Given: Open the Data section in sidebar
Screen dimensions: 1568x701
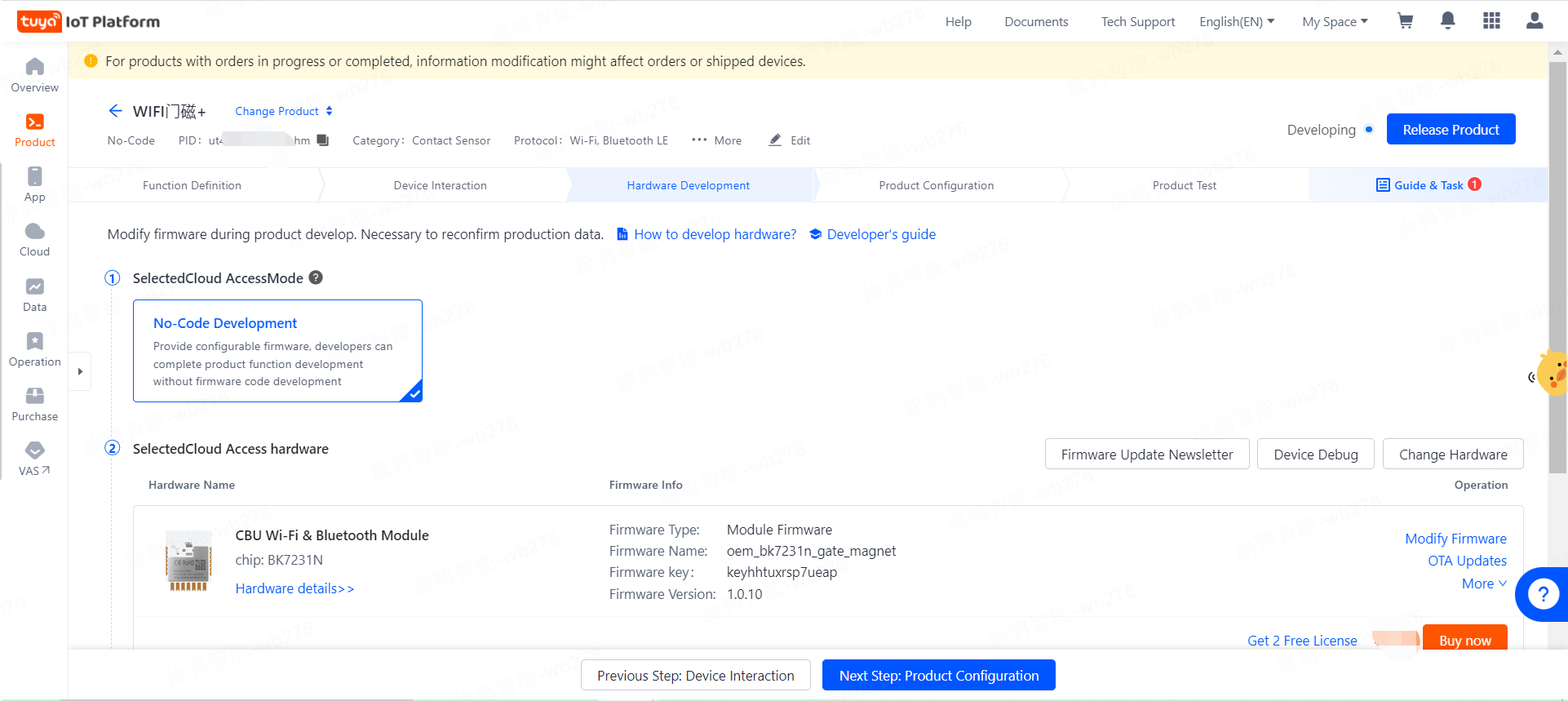Looking at the screenshot, I should click(34, 295).
